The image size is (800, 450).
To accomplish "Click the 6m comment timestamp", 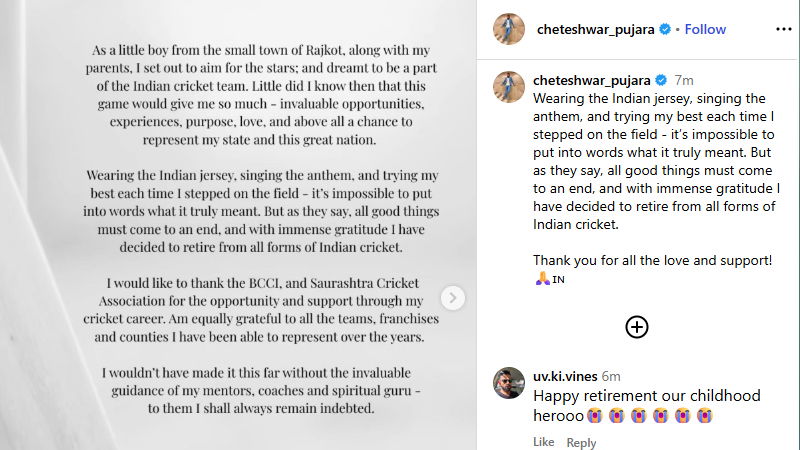I will click(x=611, y=376).
